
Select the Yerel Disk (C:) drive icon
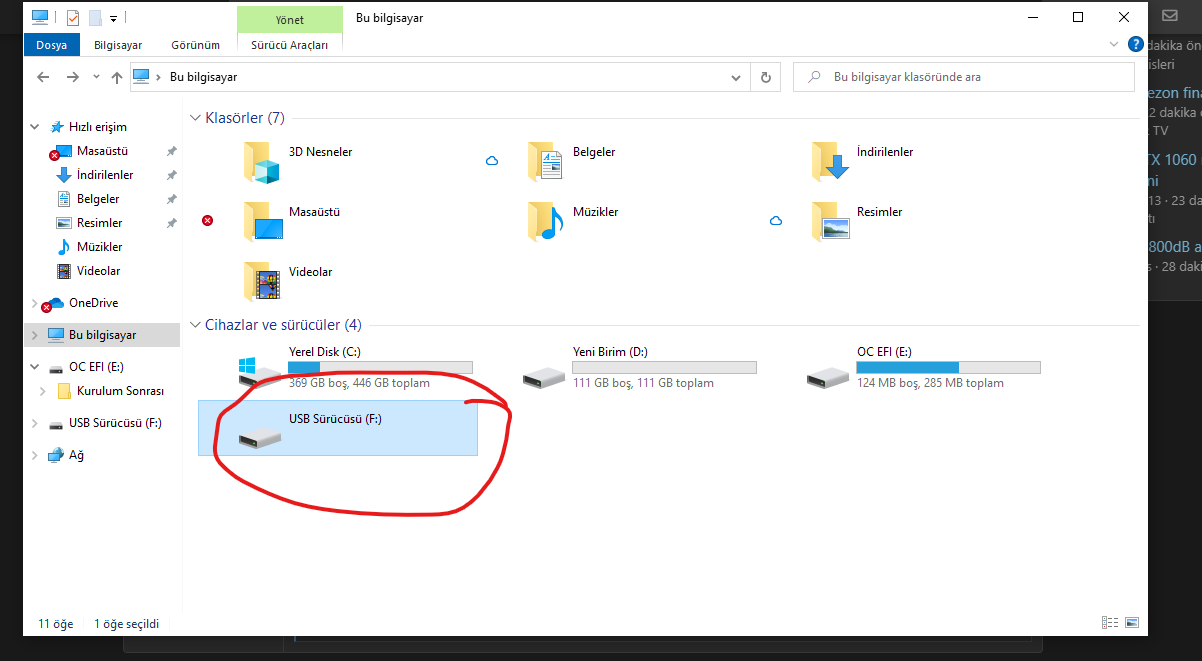pos(261,372)
